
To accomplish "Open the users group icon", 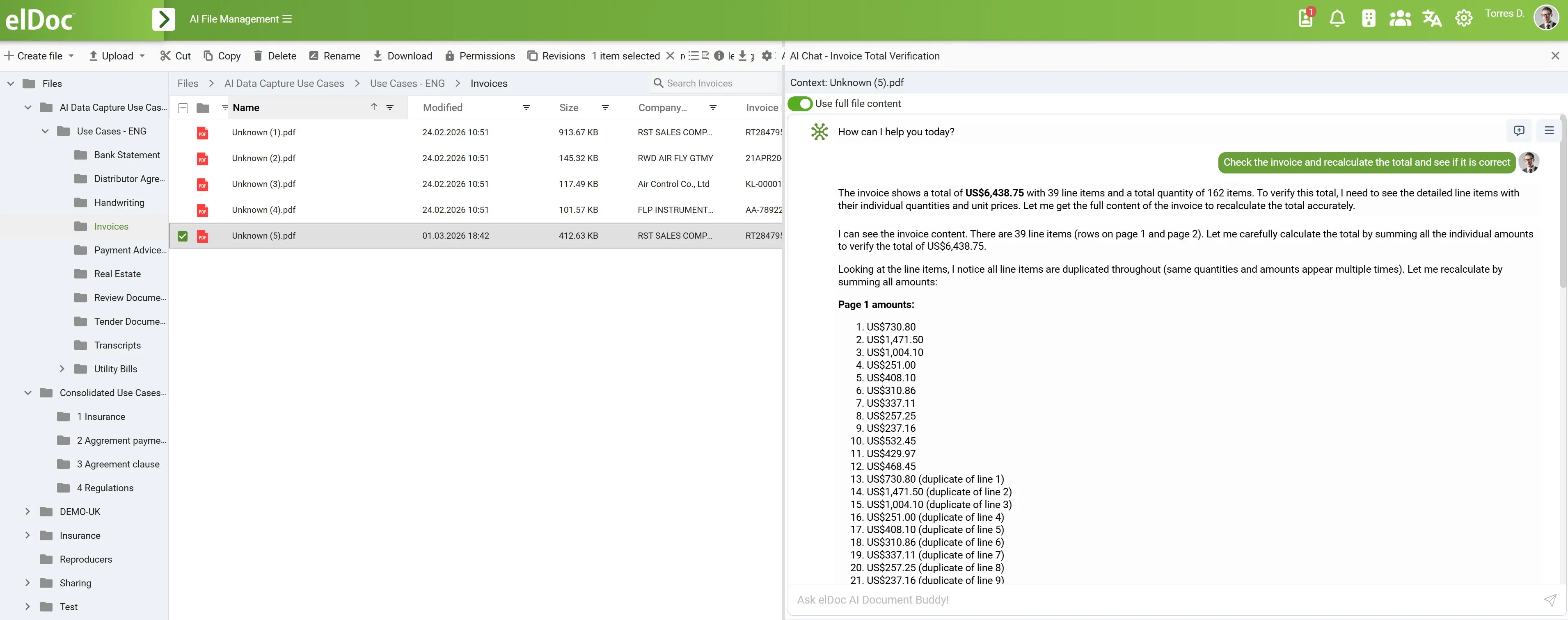I will pos(1400,19).
